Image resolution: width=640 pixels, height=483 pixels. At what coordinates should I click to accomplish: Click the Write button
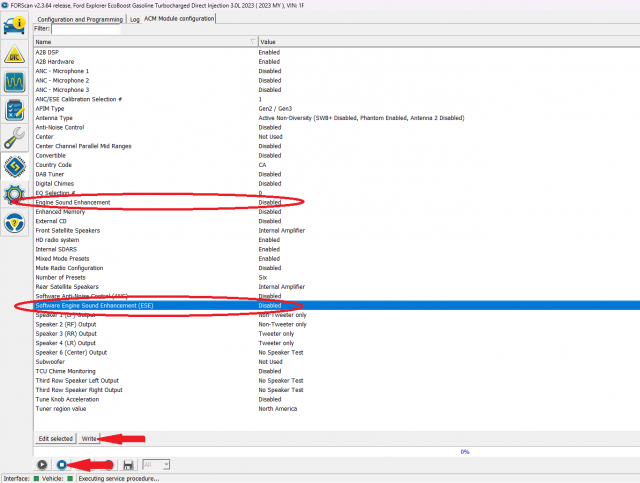90,438
